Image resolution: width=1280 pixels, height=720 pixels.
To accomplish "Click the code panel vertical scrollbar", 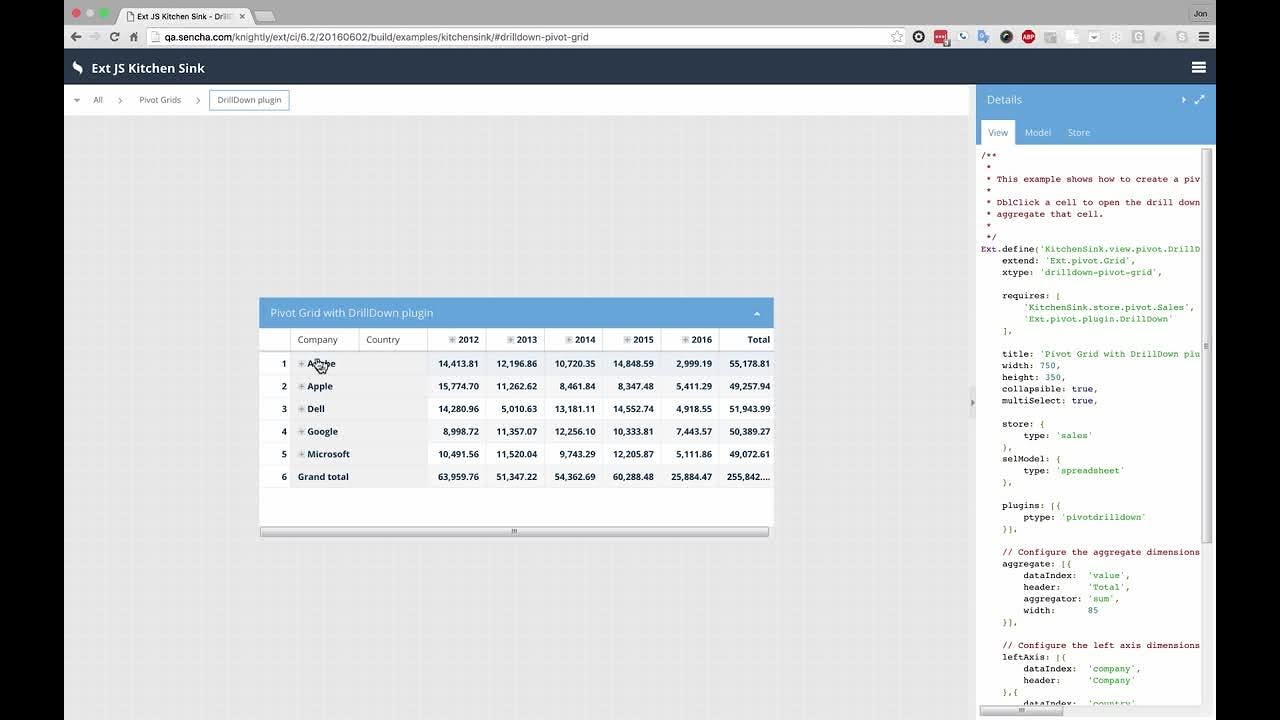I will (1207, 345).
